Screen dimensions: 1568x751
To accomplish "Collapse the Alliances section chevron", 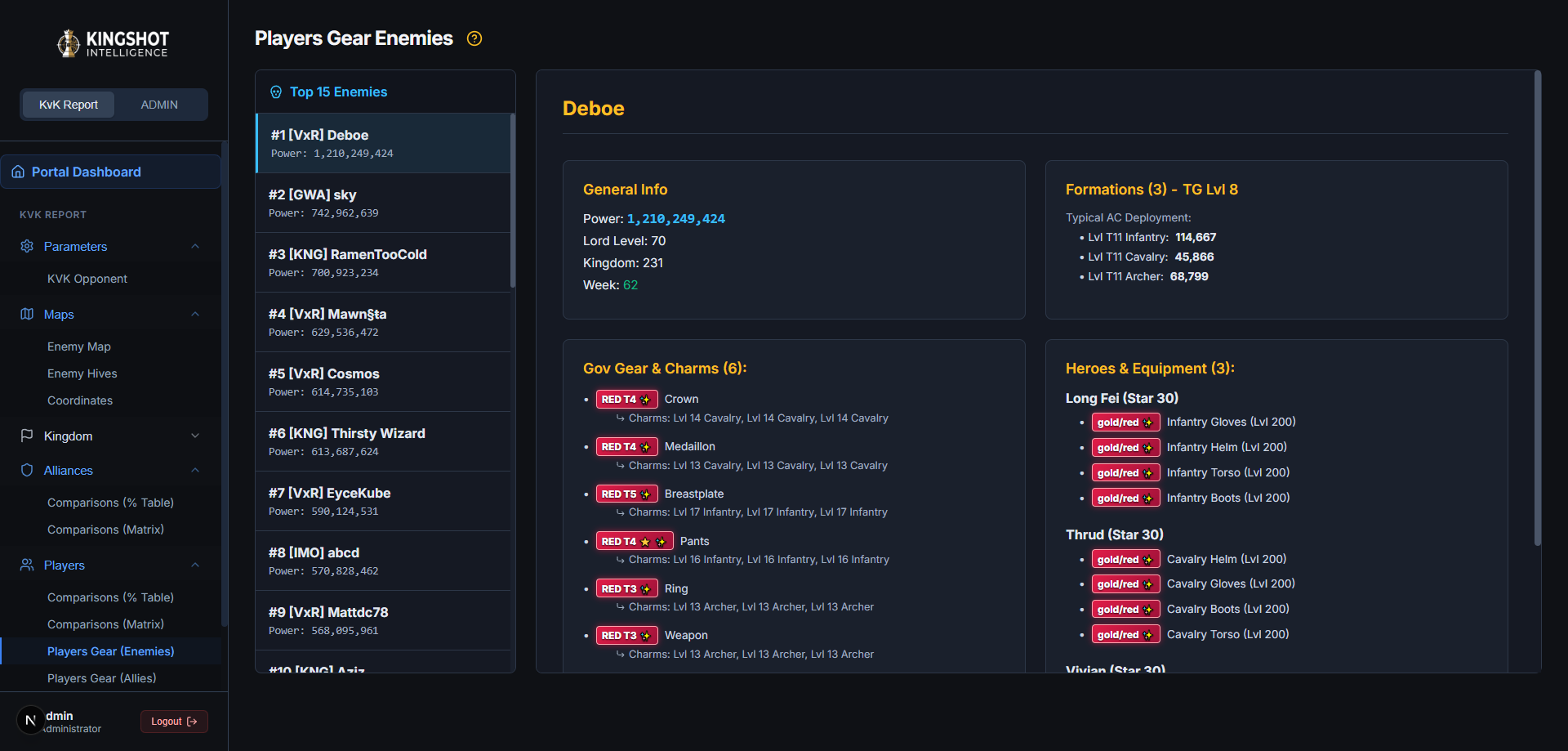I will [195, 470].
